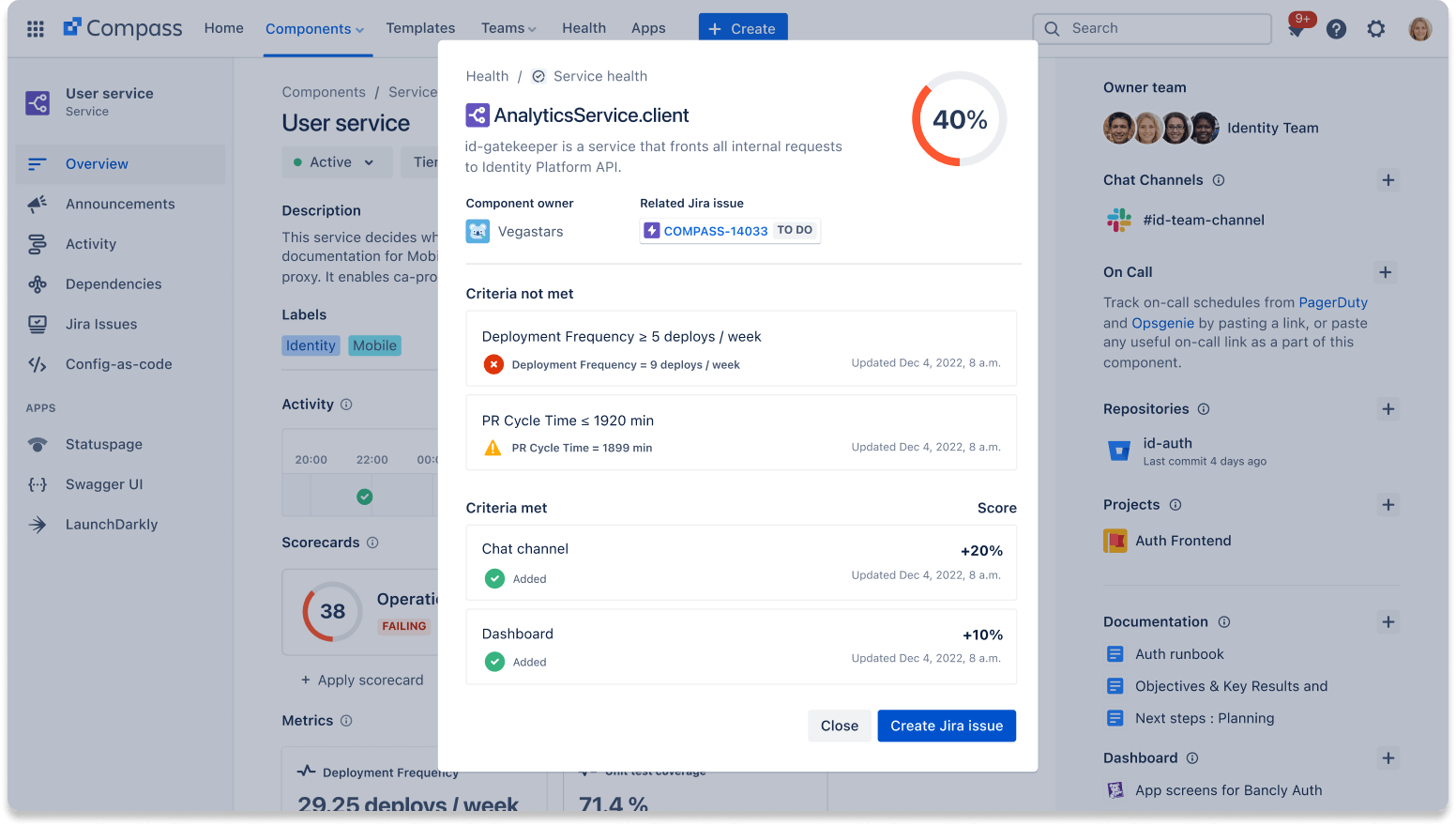Viewport: 1456px width, 826px height.
Task: Click the green check on Activity timeline
Action: 365,497
